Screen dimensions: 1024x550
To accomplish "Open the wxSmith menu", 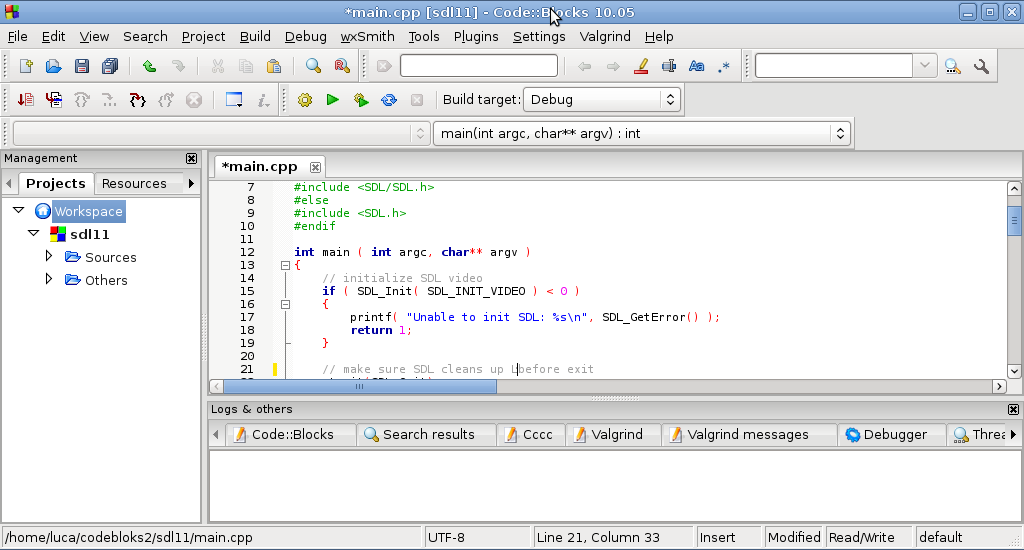I will coord(367,36).
